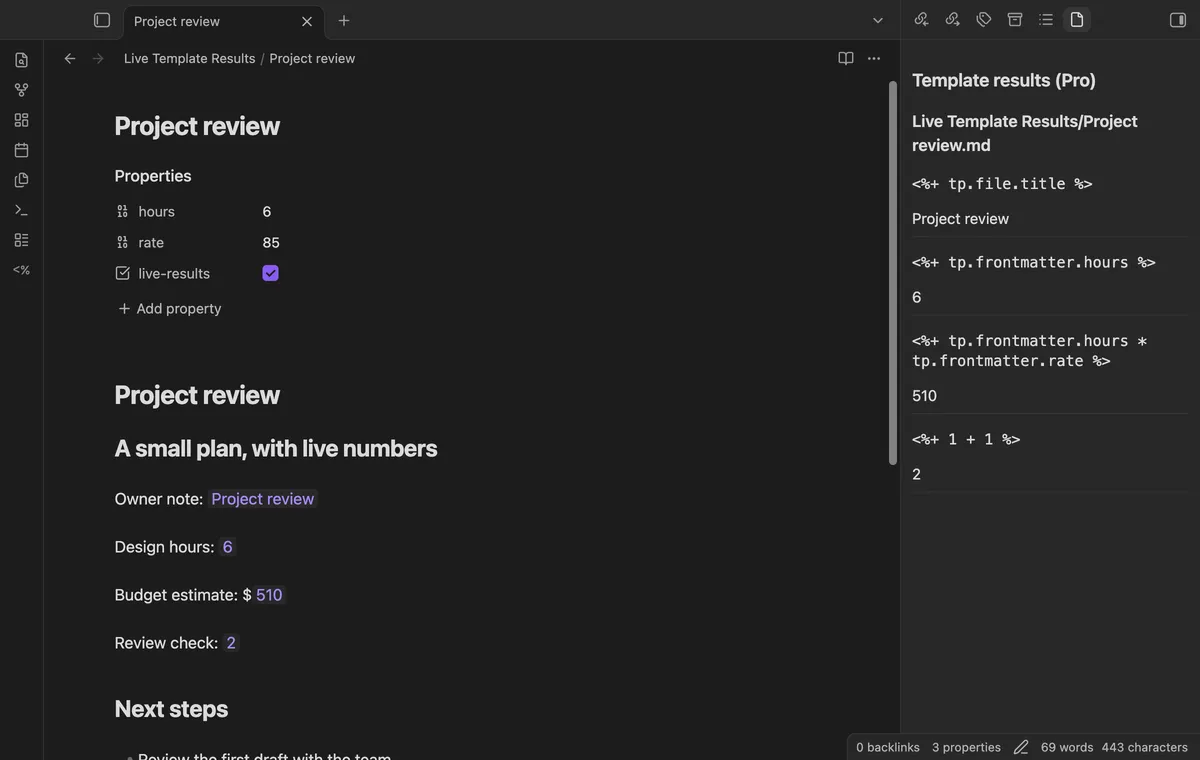Screen dimensions: 1200x760
Task: Click the sidebar result value 510
Action: click(x=924, y=396)
